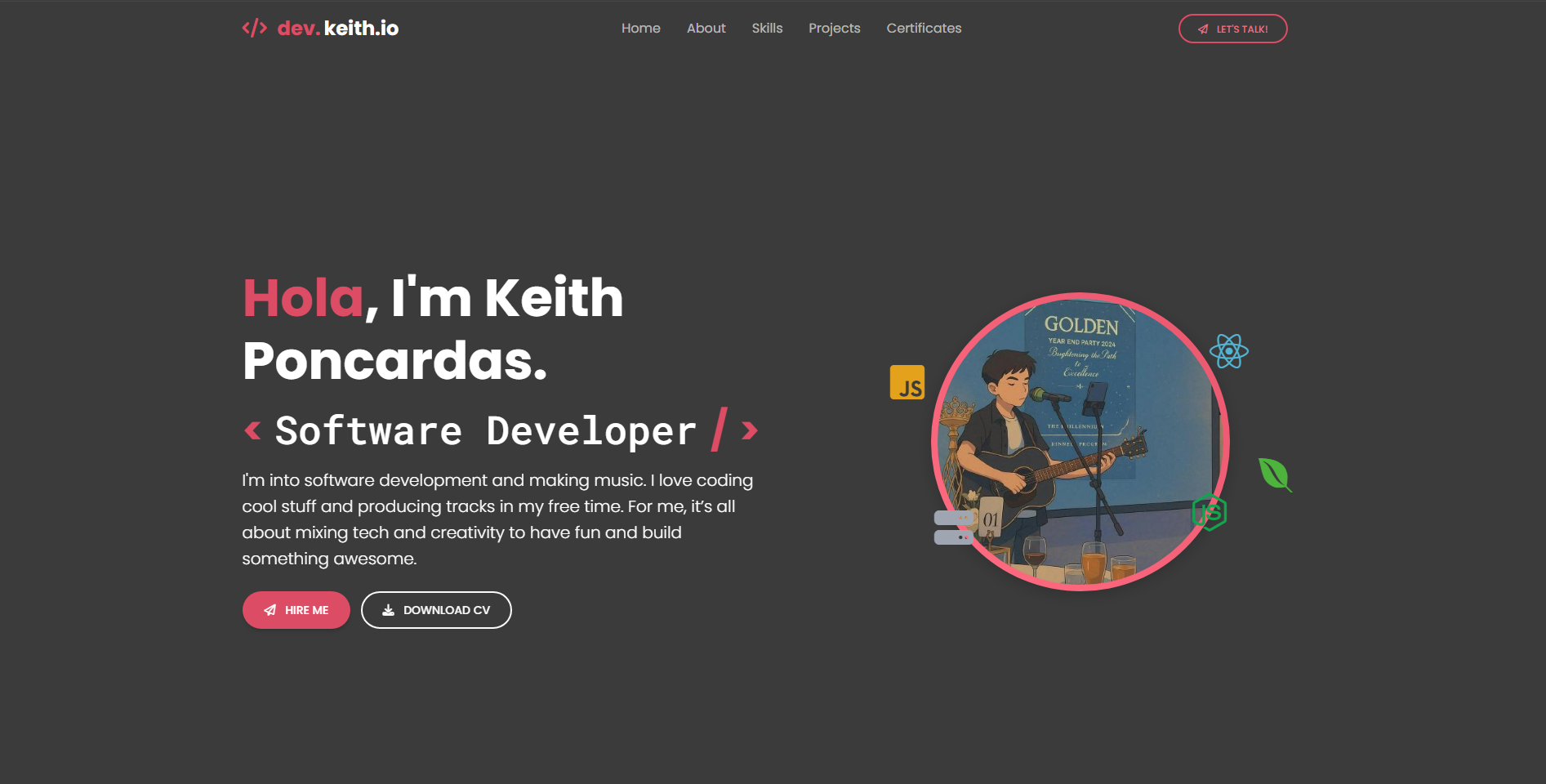1546x784 pixels.
Task: Click the dev.keith.io code brackets logo icon
Action: [x=254, y=28]
